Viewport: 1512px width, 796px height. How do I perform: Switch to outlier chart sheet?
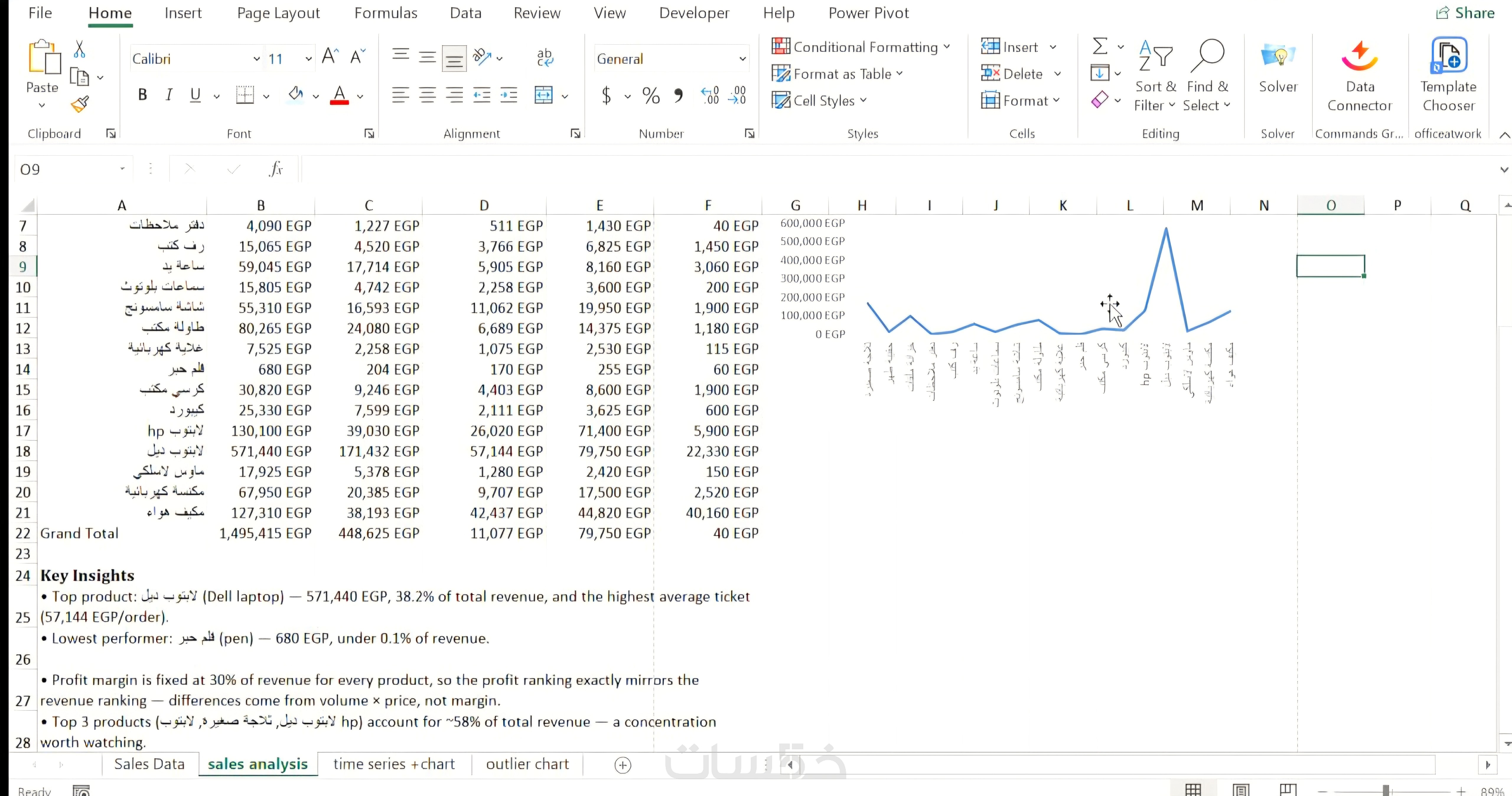[x=527, y=764]
